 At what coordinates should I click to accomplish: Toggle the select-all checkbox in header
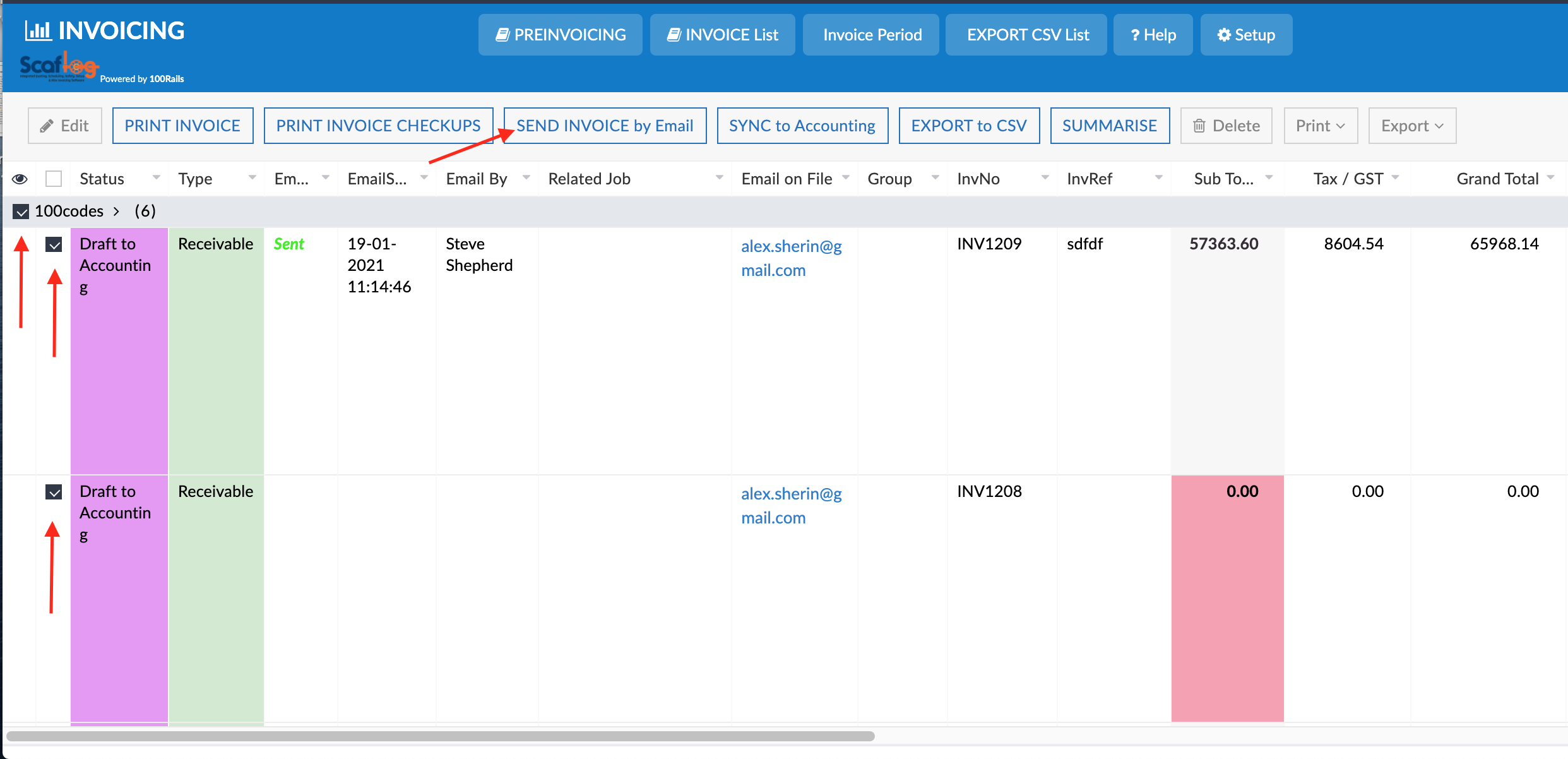click(x=54, y=179)
